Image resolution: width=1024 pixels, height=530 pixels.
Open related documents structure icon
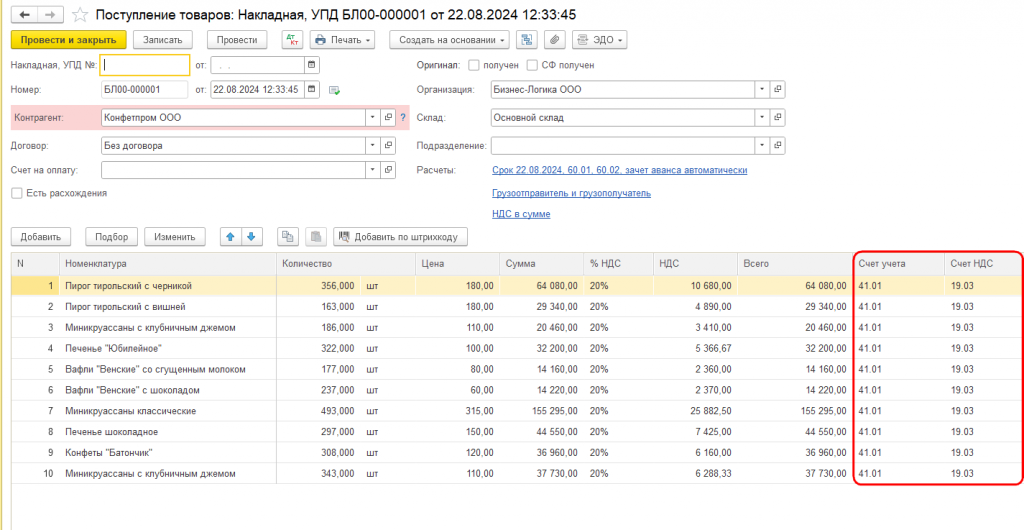pyautogui.click(x=526, y=40)
